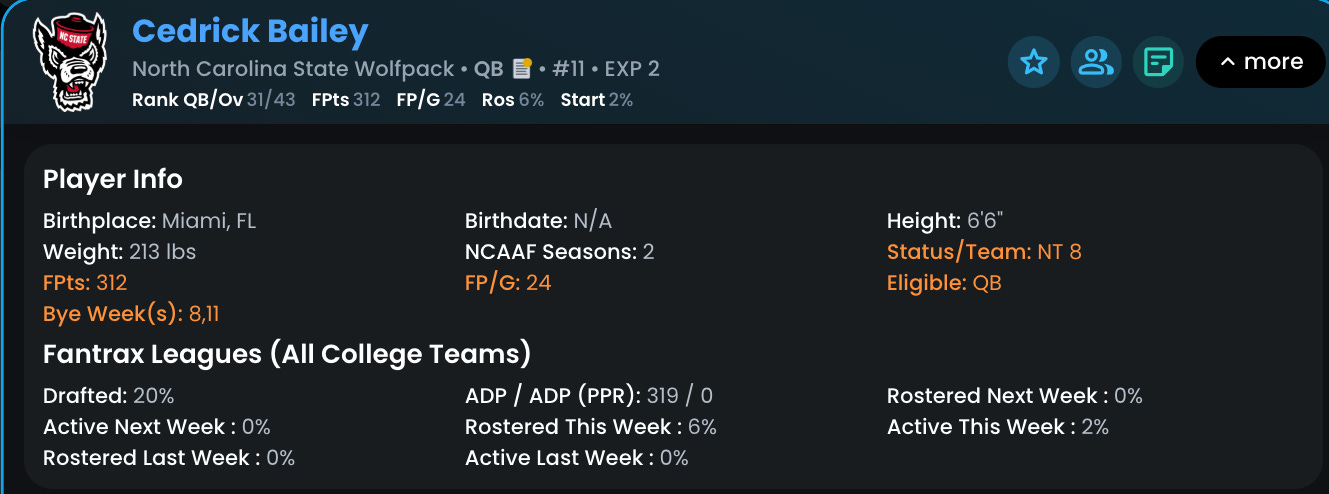This screenshot has height=494, width=1329.
Task: Click the star favorite icon
Action: [1033, 63]
